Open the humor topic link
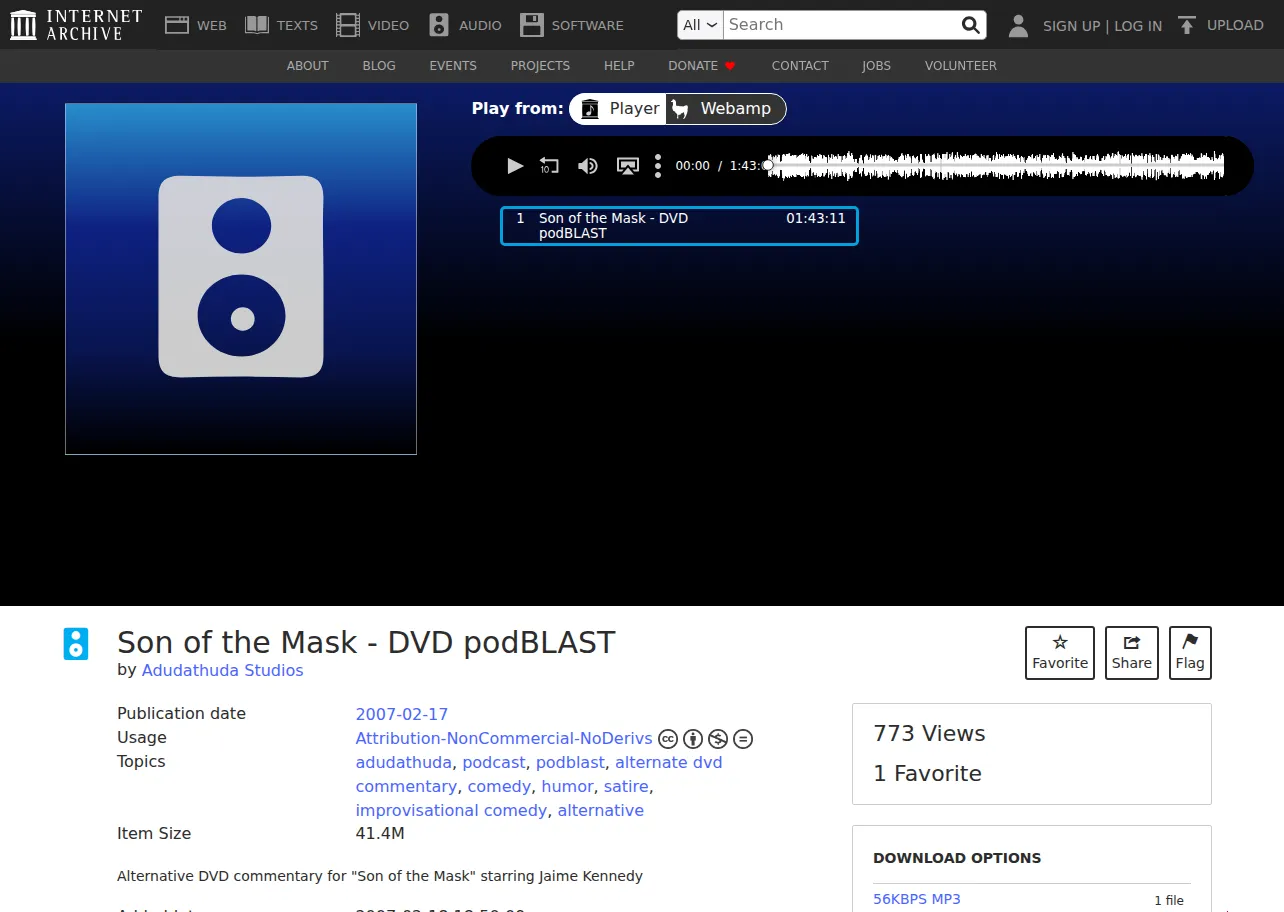 [567, 786]
